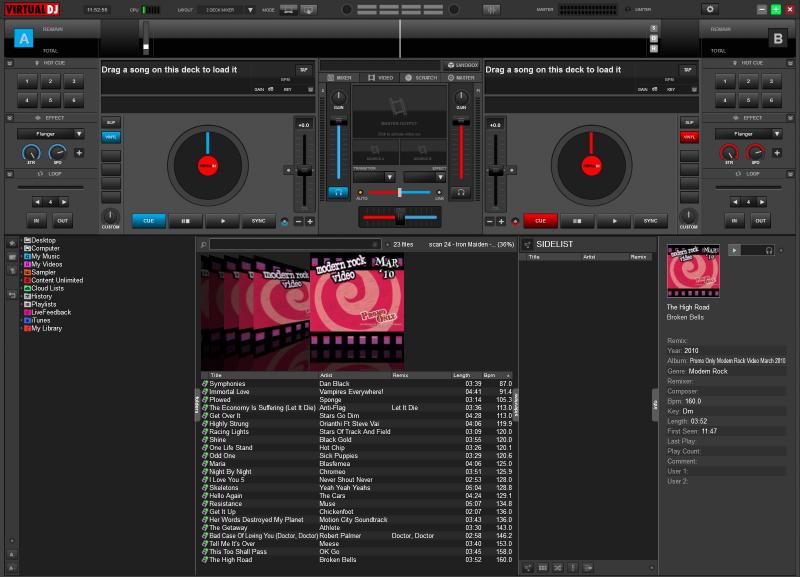This screenshot has width=800, height=577.
Task: Toggle the SANDBOX mode button
Action: pyautogui.click(x=463, y=65)
